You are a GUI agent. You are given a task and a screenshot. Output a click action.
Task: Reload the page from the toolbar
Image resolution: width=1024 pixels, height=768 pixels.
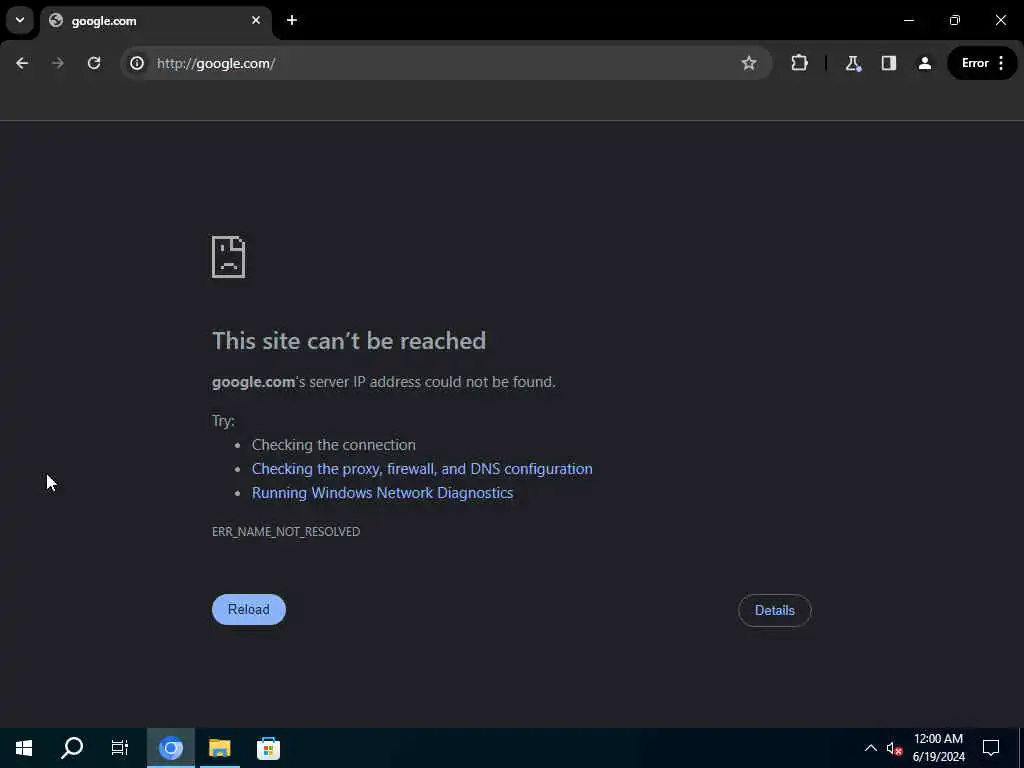click(x=94, y=63)
